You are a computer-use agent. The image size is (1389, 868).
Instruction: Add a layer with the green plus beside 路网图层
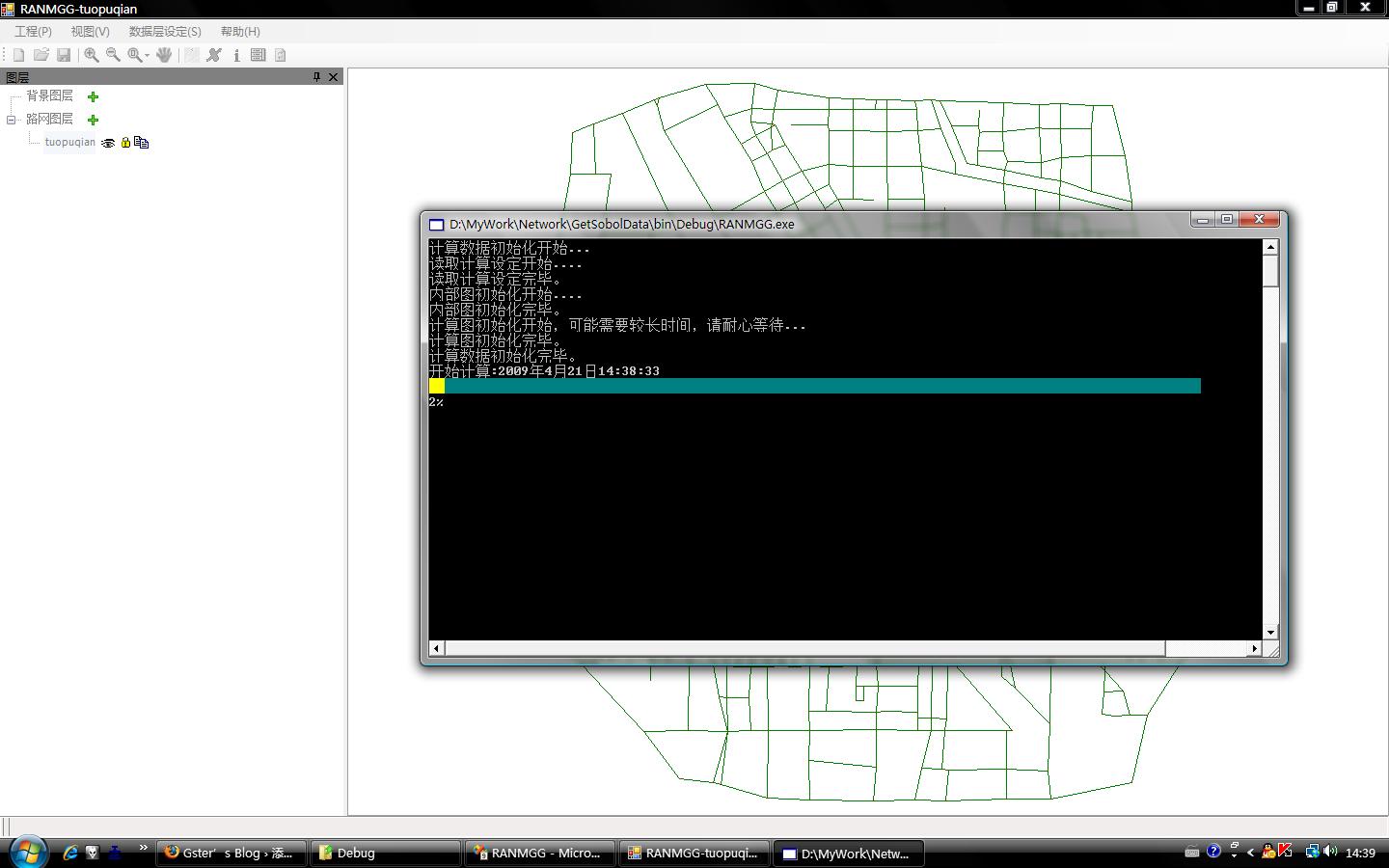(93, 120)
